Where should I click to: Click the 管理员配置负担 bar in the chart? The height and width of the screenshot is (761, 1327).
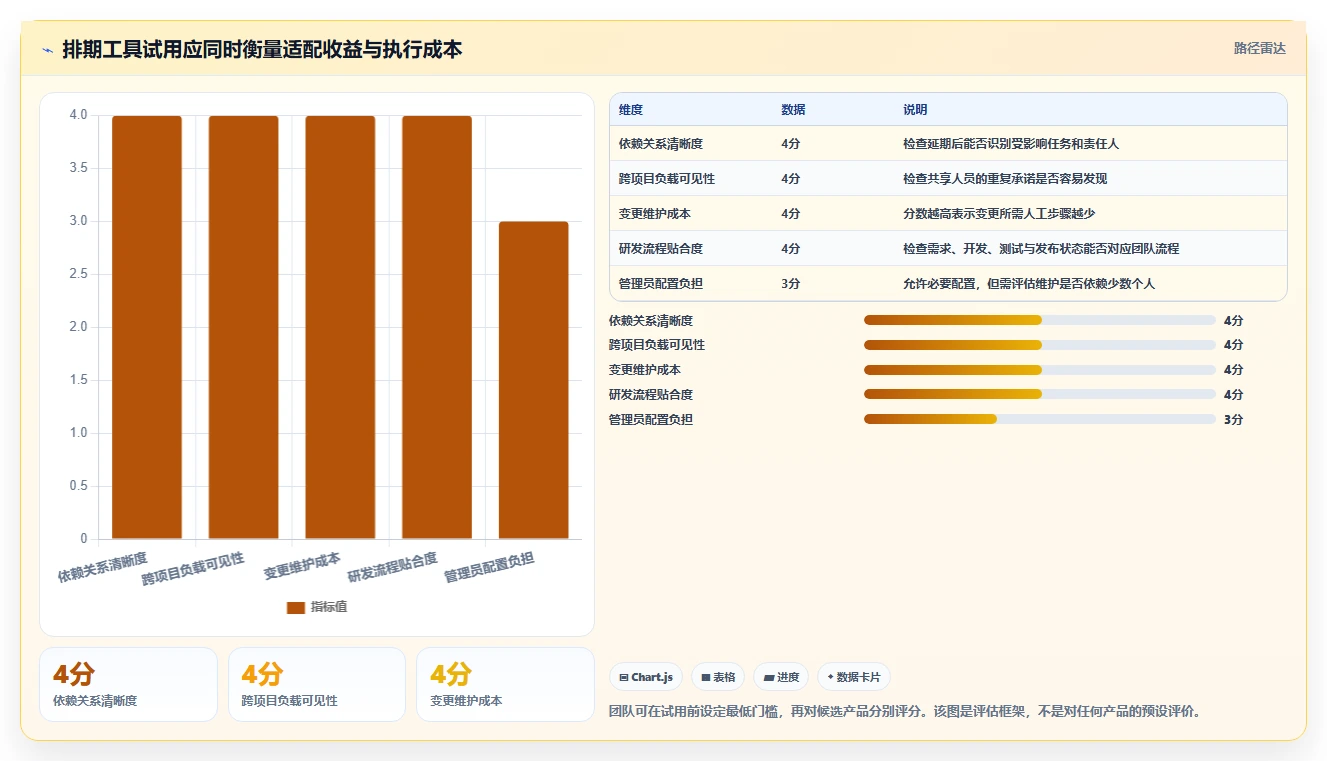534,380
